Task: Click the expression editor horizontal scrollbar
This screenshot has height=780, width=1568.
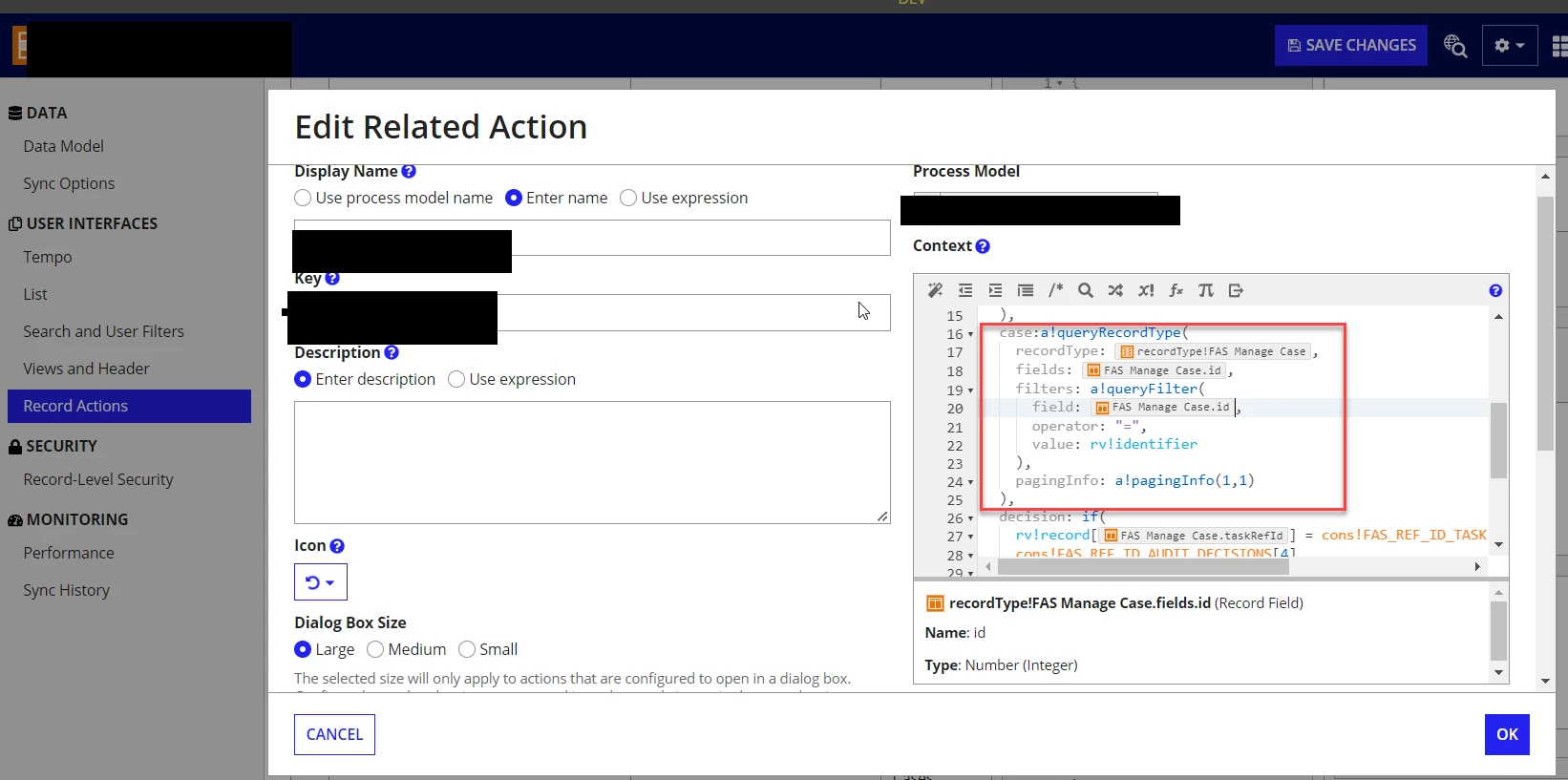Action: (x=1143, y=567)
